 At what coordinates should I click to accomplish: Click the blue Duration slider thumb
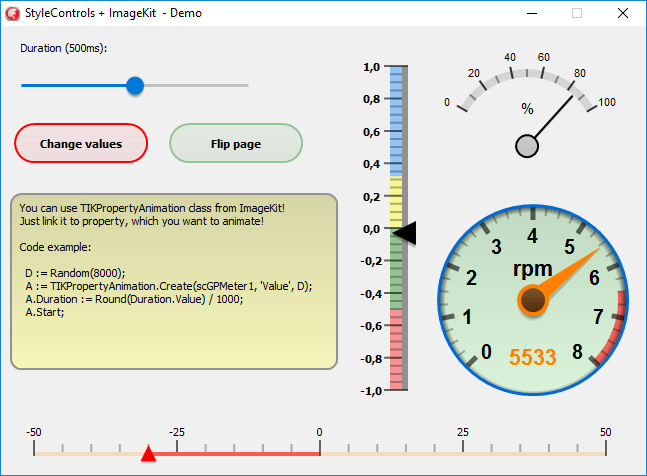tap(135, 85)
